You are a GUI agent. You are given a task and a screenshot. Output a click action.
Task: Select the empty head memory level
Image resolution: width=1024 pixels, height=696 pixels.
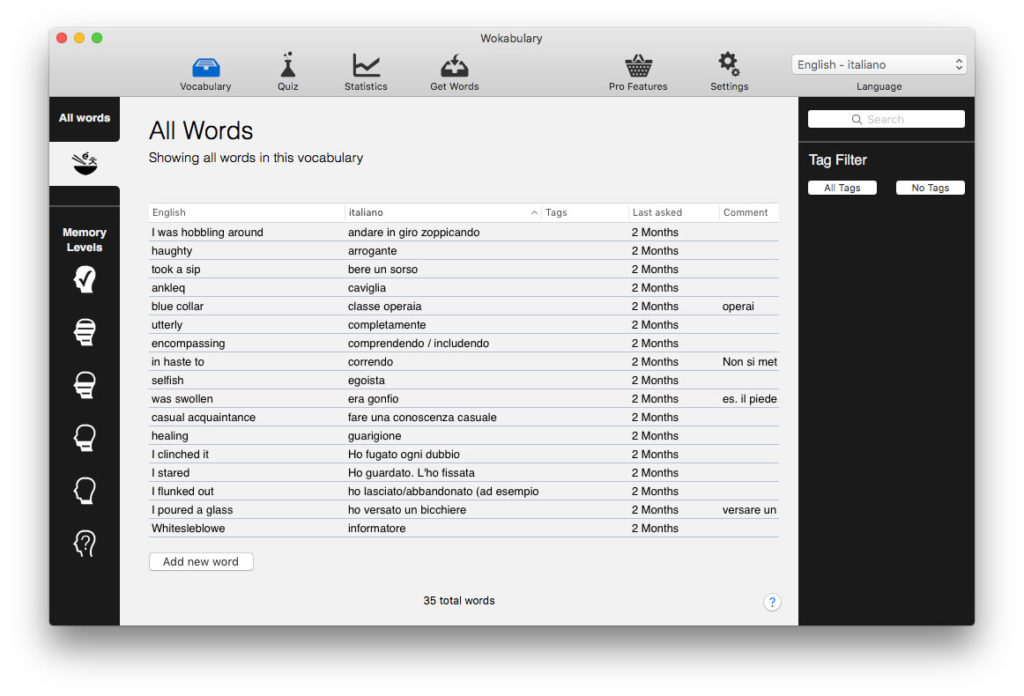click(x=85, y=490)
